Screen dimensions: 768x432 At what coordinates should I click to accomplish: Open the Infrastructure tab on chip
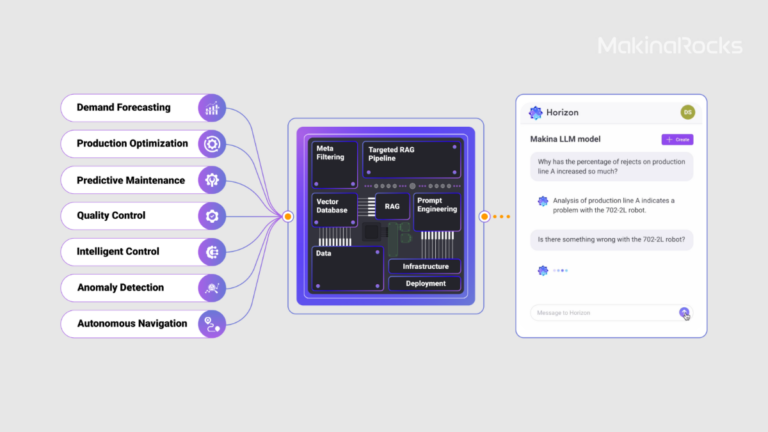point(425,267)
